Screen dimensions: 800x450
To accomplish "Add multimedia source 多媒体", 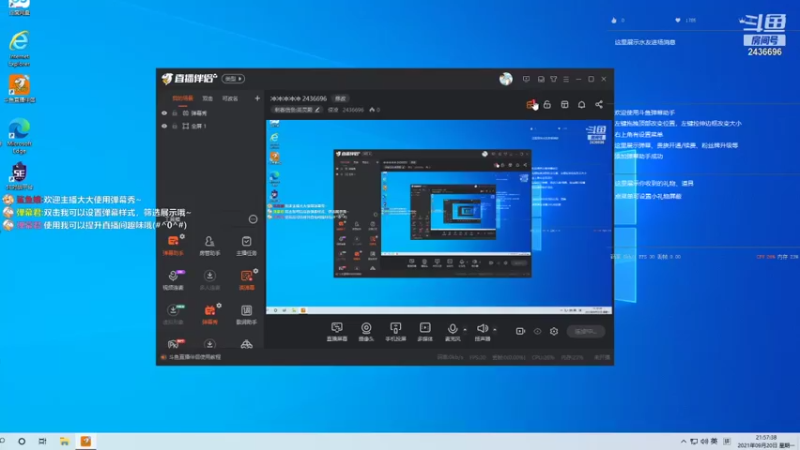I will tap(425, 332).
